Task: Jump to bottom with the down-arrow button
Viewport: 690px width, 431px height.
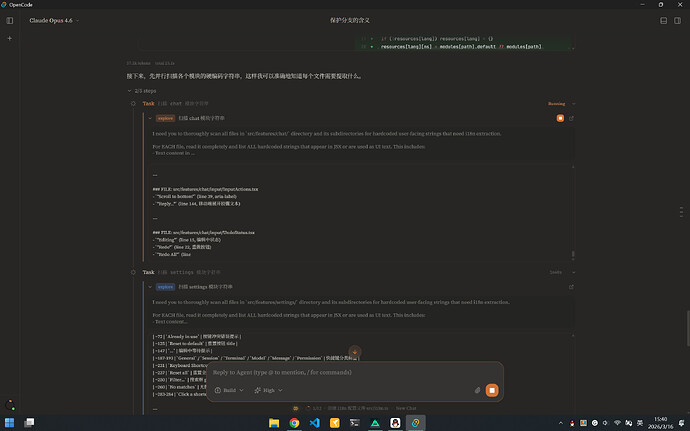Action: click(355, 352)
